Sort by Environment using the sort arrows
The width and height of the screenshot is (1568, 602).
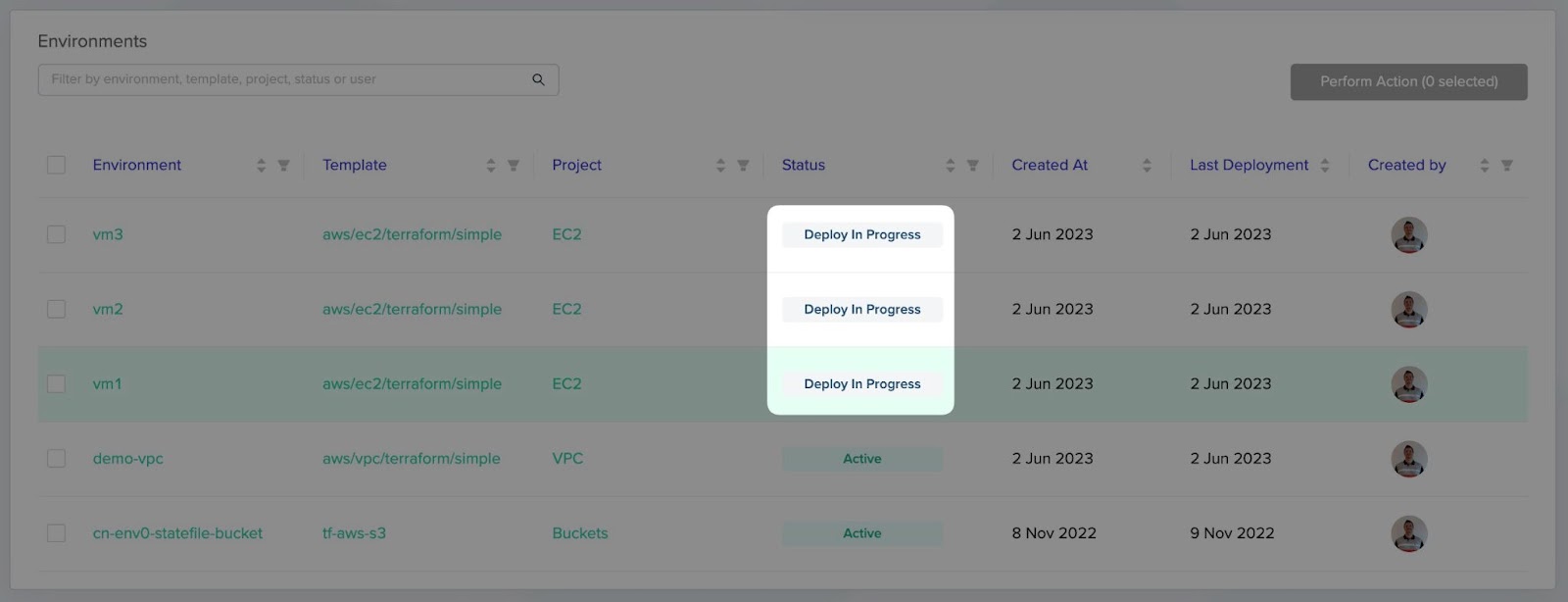click(x=261, y=166)
